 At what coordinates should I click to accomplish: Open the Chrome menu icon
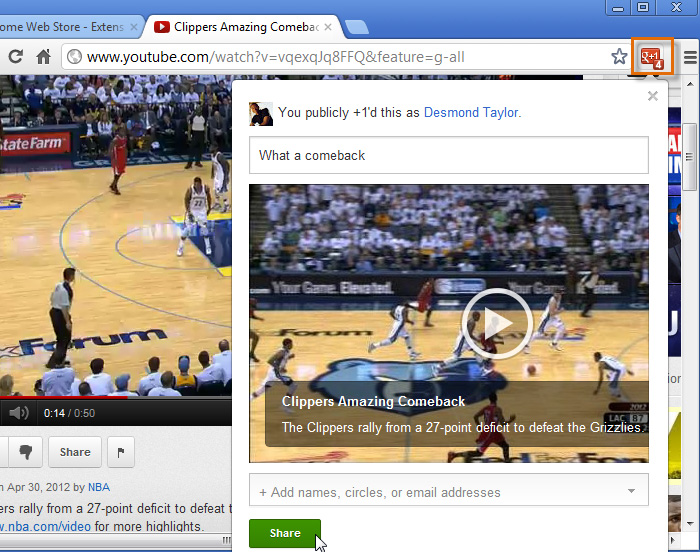(690, 57)
